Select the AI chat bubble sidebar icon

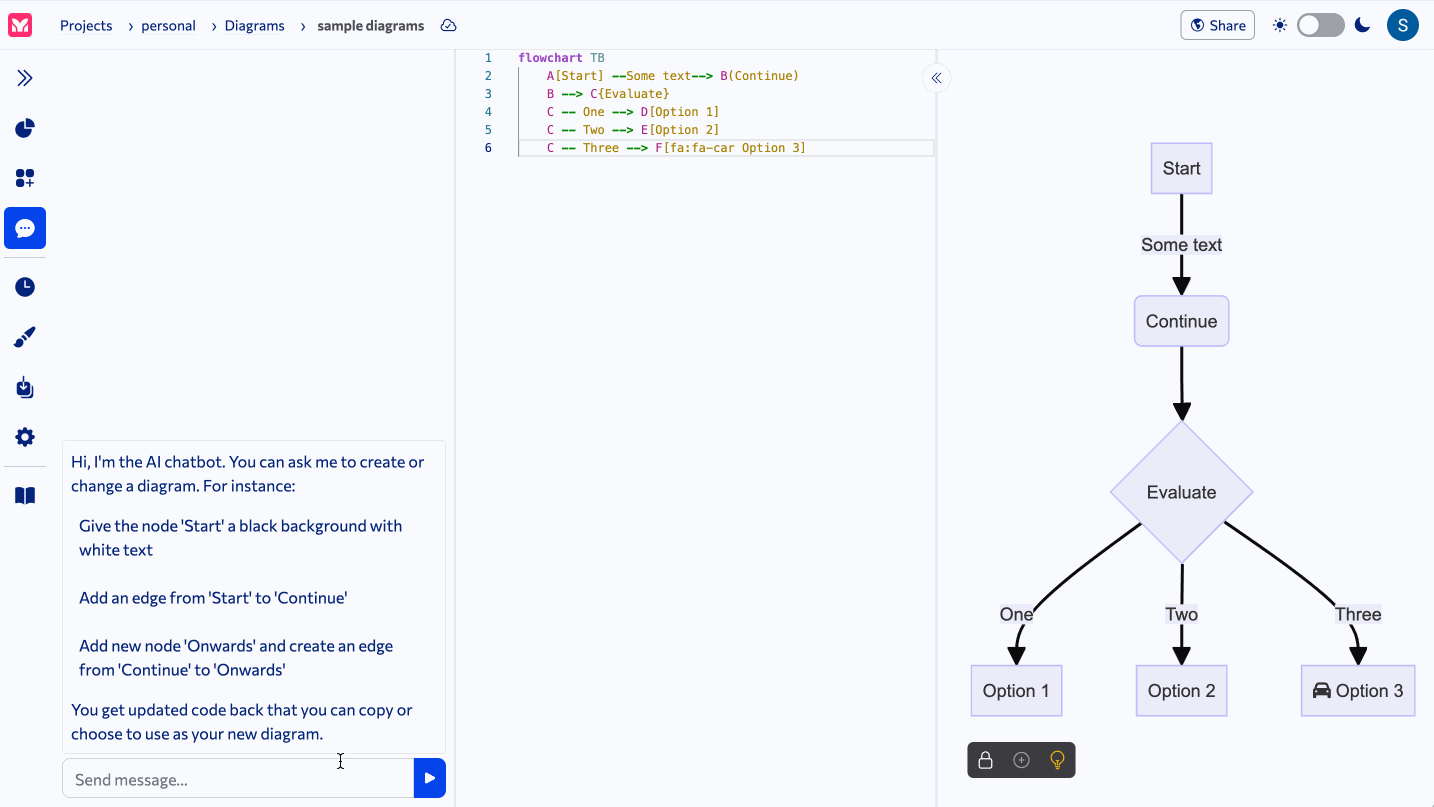24,227
